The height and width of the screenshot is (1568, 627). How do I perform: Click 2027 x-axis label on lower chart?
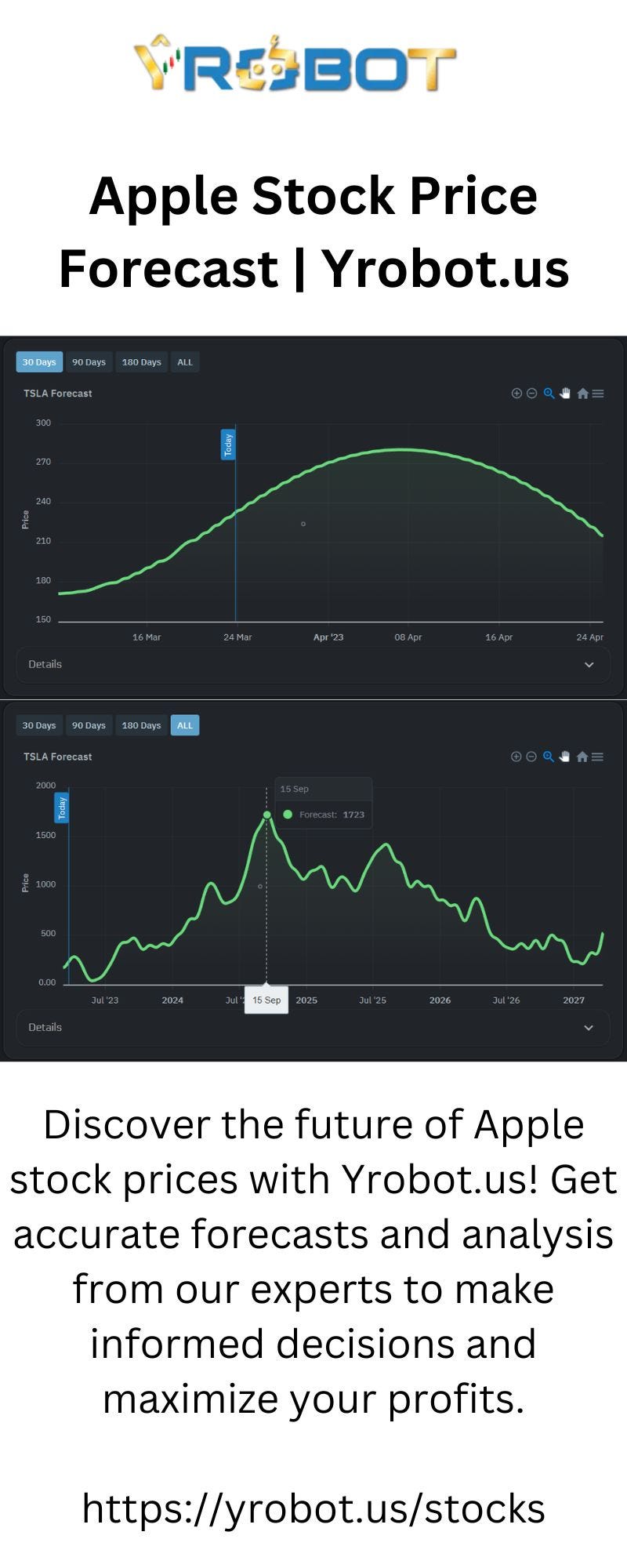coord(574,1000)
